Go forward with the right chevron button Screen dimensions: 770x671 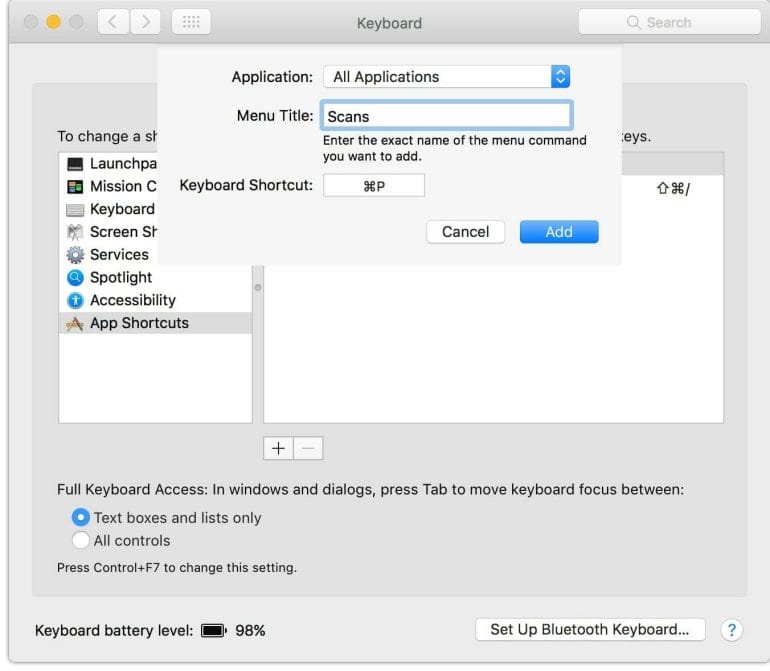pos(145,22)
